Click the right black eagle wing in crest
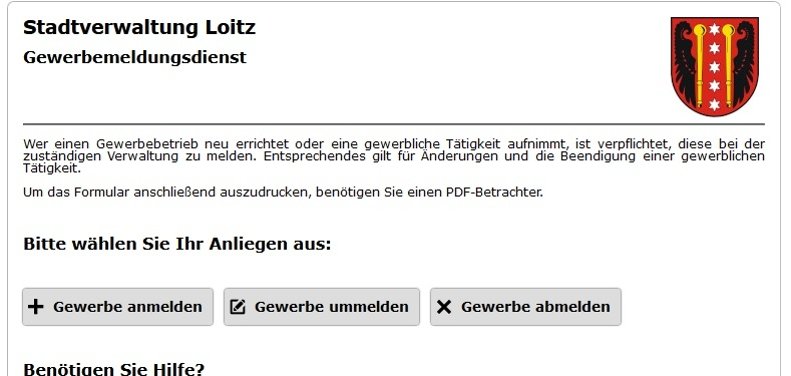791x376 pixels. [x=745, y=62]
